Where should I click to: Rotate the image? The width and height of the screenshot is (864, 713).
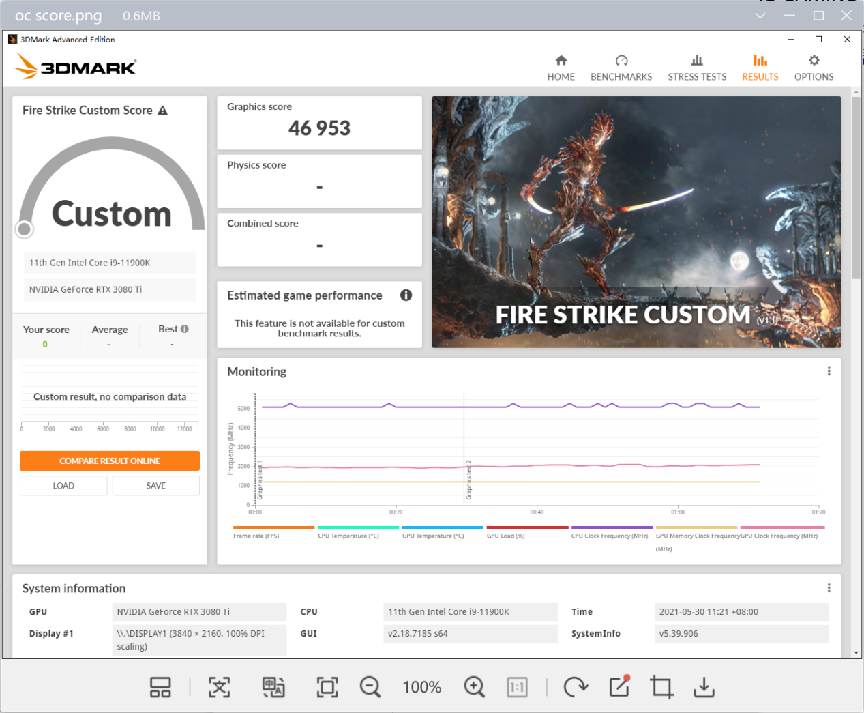point(574,687)
